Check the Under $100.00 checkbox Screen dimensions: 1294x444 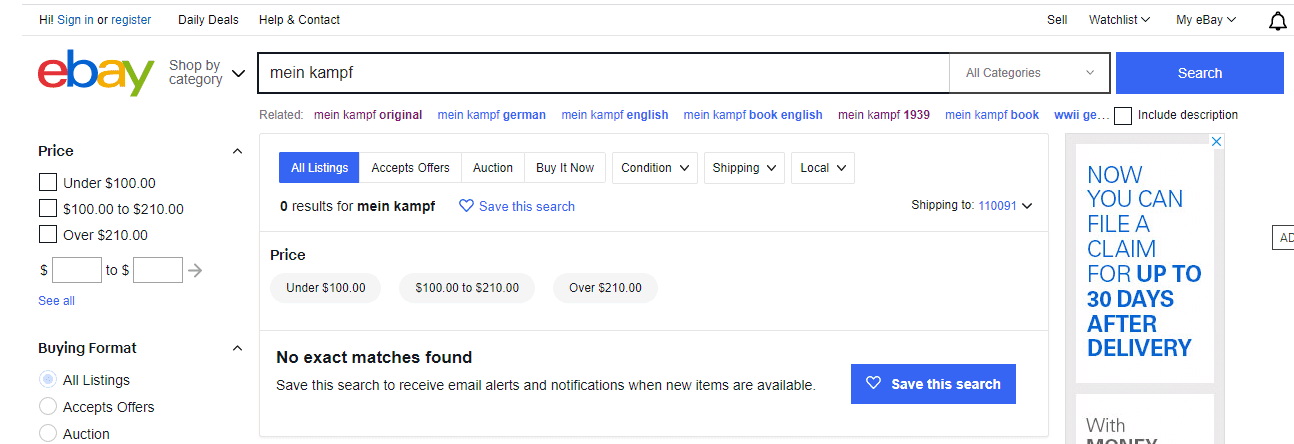coord(47,183)
